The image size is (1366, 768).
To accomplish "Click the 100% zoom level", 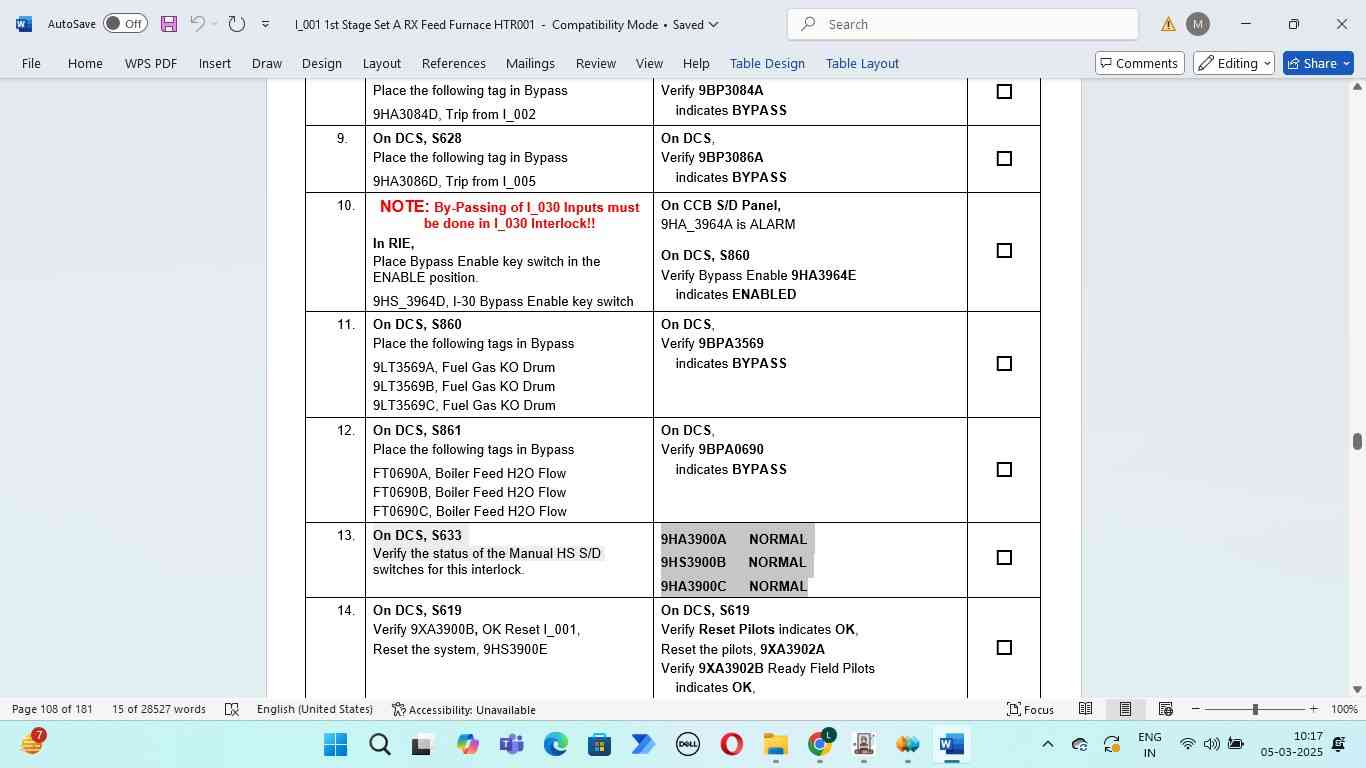I will pyautogui.click(x=1343, y=709).
